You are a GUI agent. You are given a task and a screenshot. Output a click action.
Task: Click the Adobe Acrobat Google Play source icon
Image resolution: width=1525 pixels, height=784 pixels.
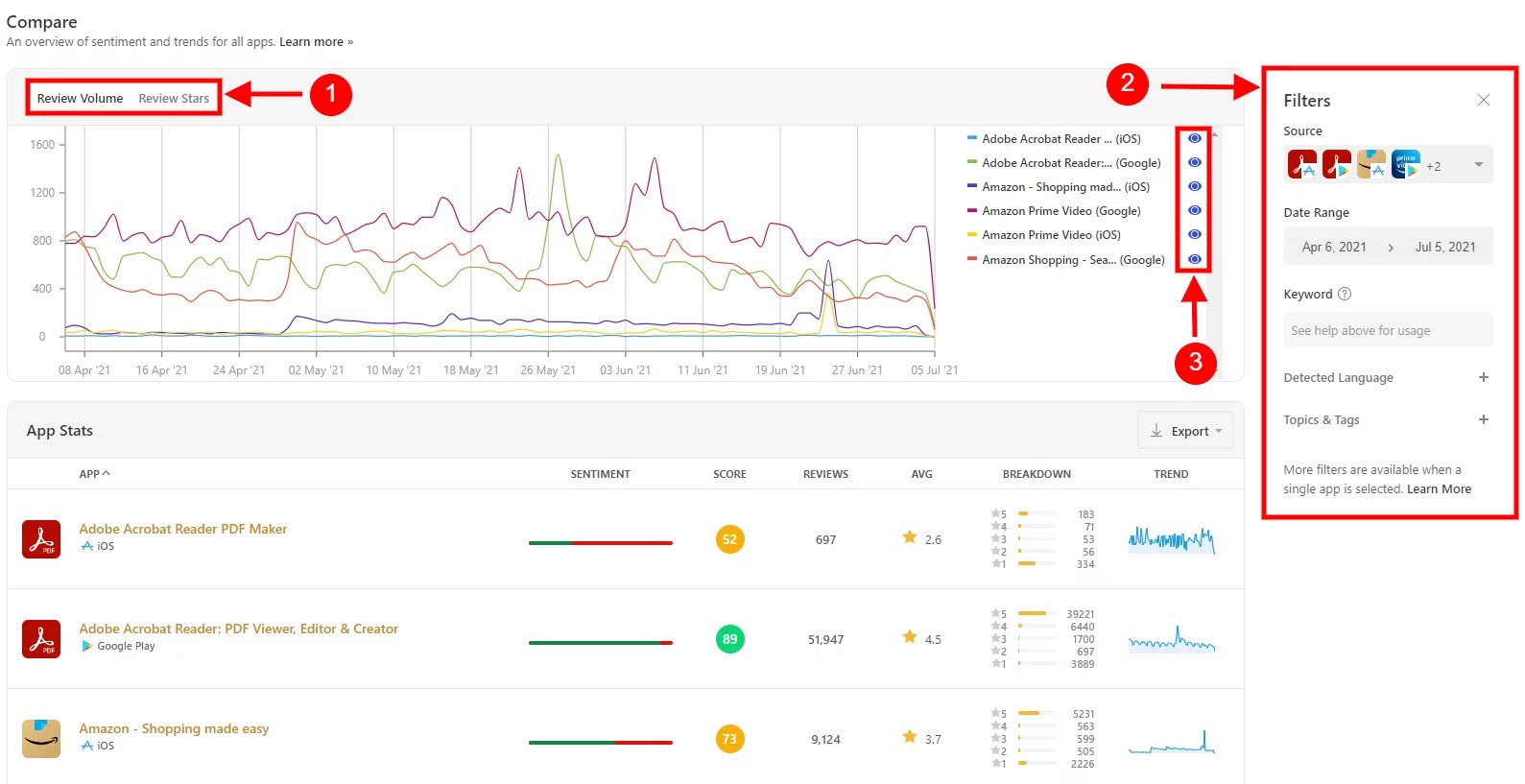tap(1337, 165)
